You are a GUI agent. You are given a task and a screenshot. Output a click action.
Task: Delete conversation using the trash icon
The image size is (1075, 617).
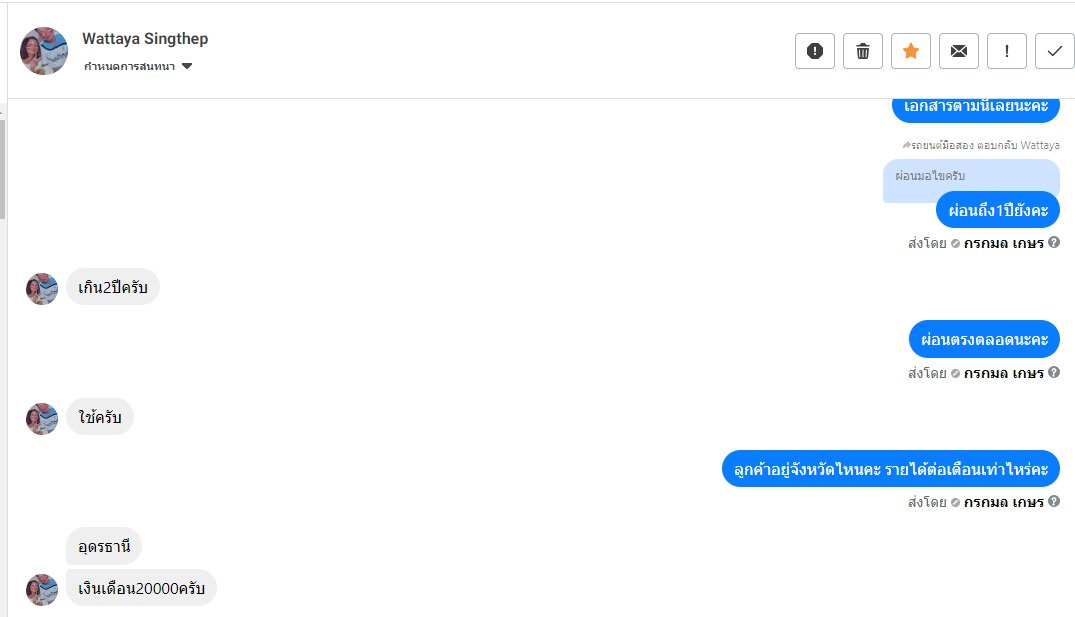pos(863,51)
